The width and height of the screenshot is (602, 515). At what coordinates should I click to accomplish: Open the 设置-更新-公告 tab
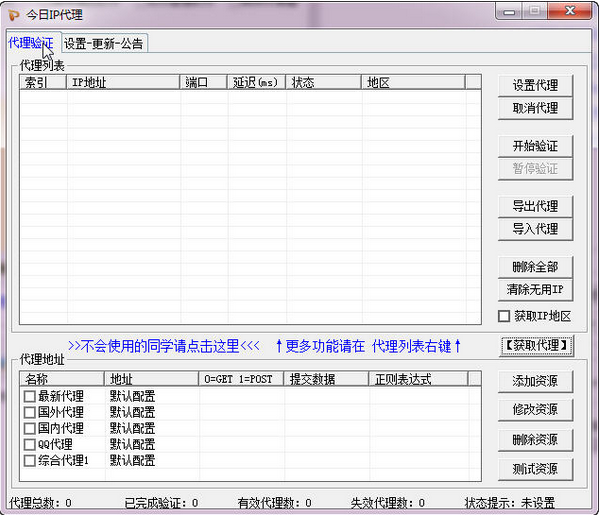coord(103,43)
